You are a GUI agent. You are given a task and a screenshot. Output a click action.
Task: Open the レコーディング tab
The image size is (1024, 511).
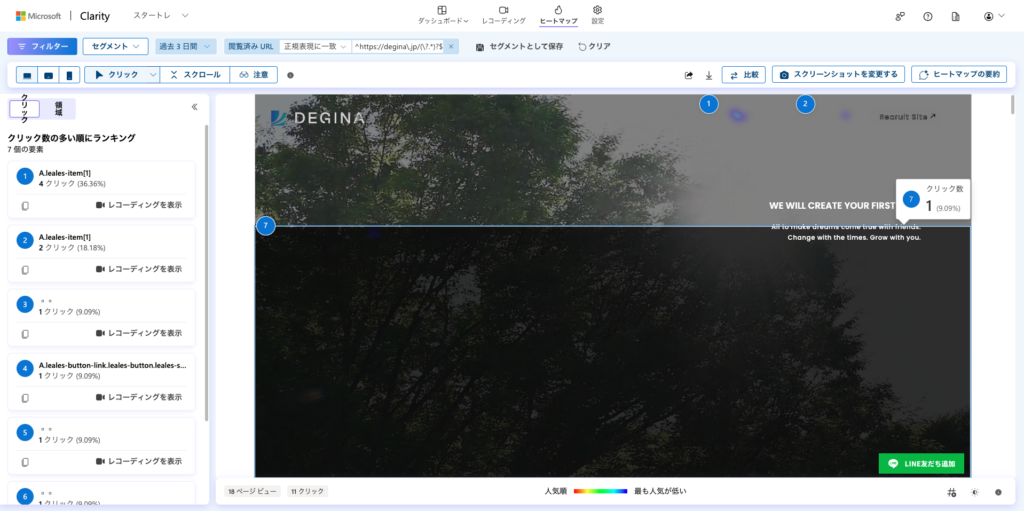point(503,14)
